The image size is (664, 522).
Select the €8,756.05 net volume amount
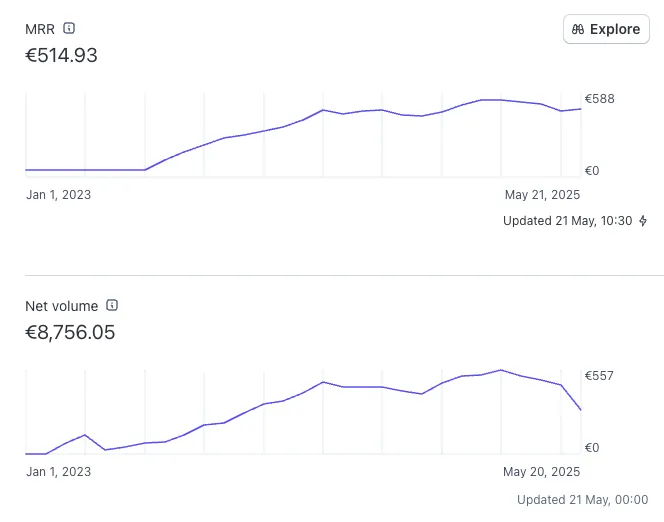(x=70, y=332)
